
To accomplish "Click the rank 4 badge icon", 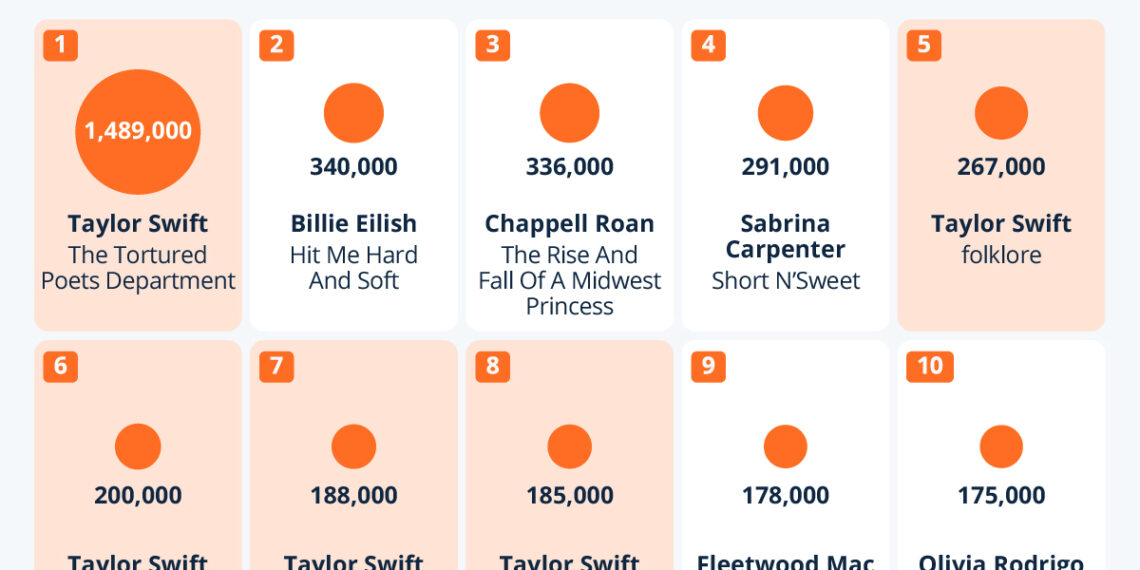I will tap(708, 45).
